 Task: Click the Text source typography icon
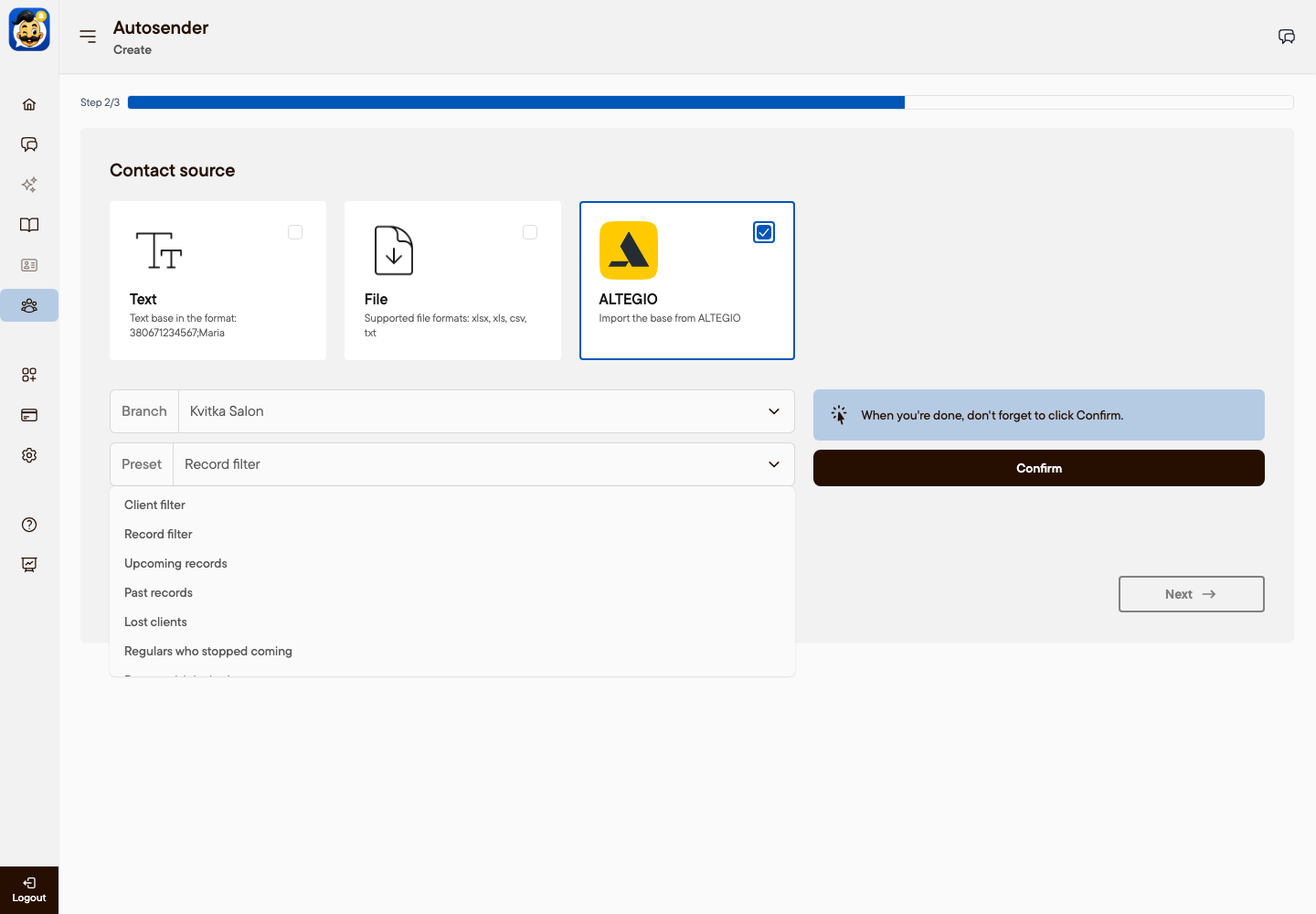point(159,250)
